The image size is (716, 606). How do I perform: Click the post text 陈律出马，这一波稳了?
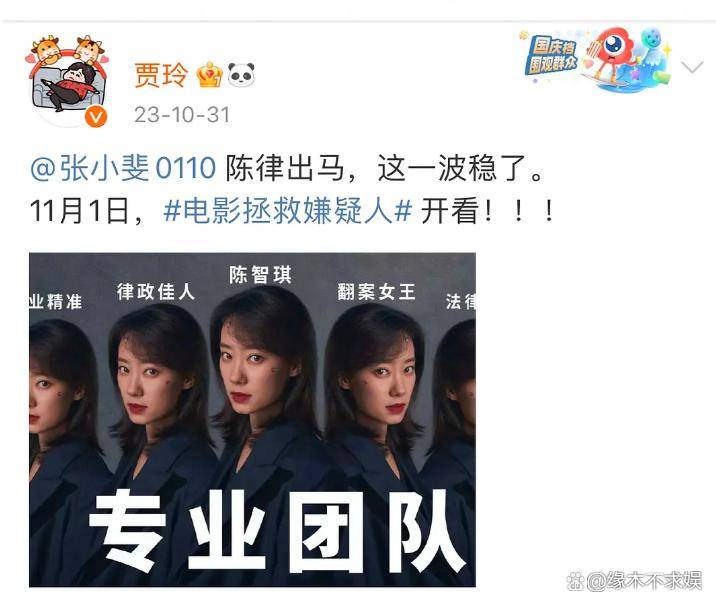(x=384, y=168)
